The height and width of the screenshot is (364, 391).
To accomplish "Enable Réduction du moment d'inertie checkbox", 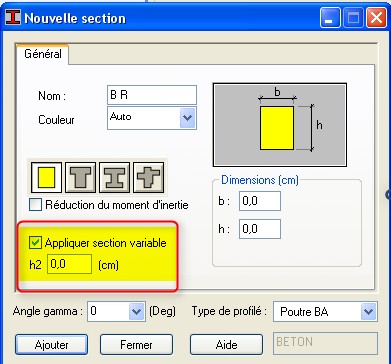I will click(x=35, y=205).
